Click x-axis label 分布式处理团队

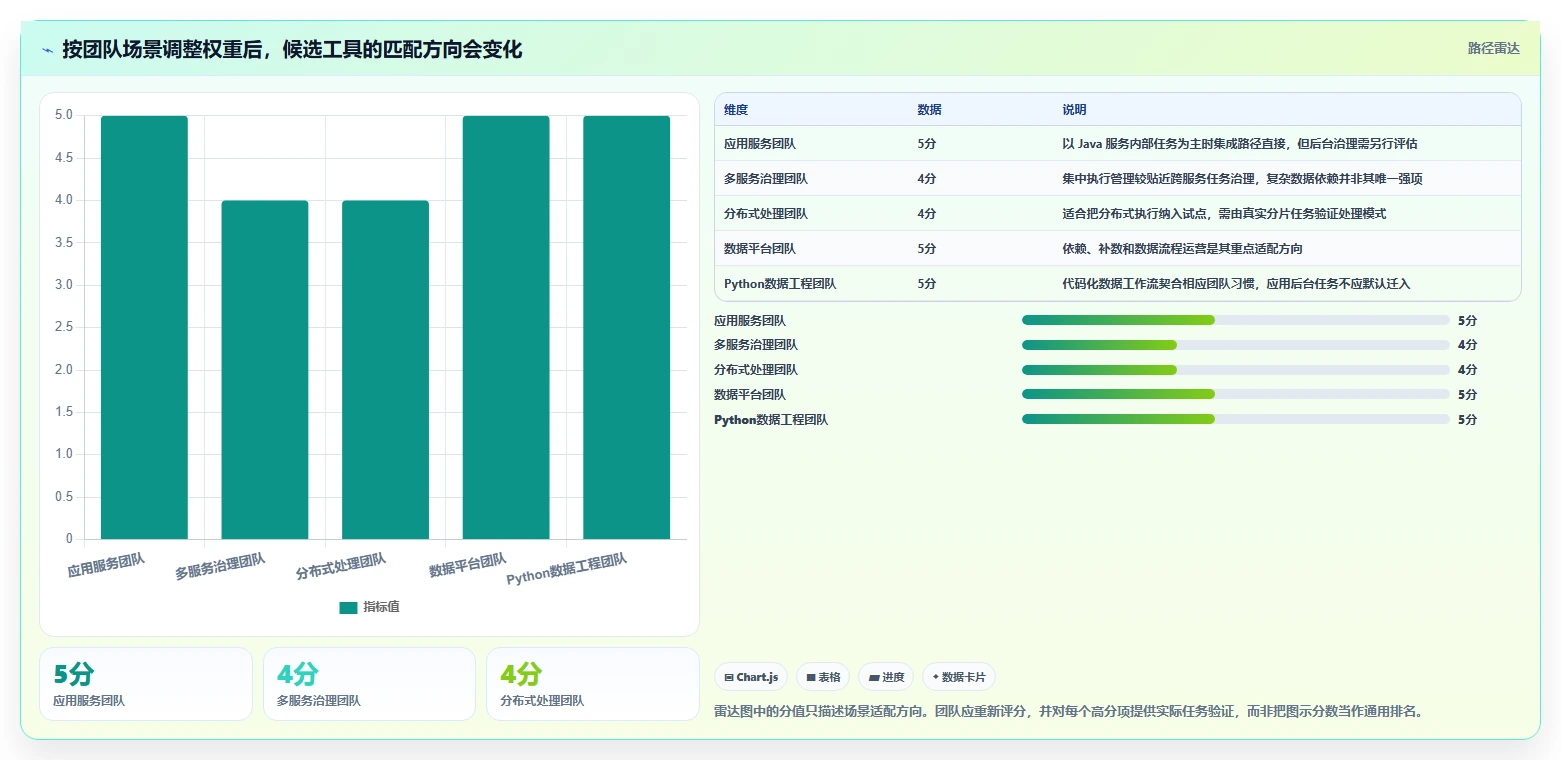pyautogui.click(x=341, y=567)
